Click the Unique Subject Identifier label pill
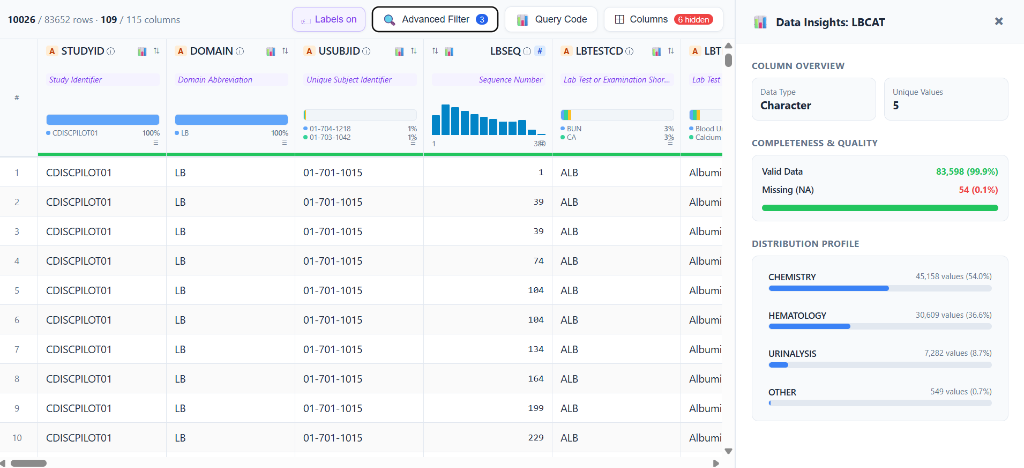This screenshot has width=1024, height=468. [x=360, y=80]
